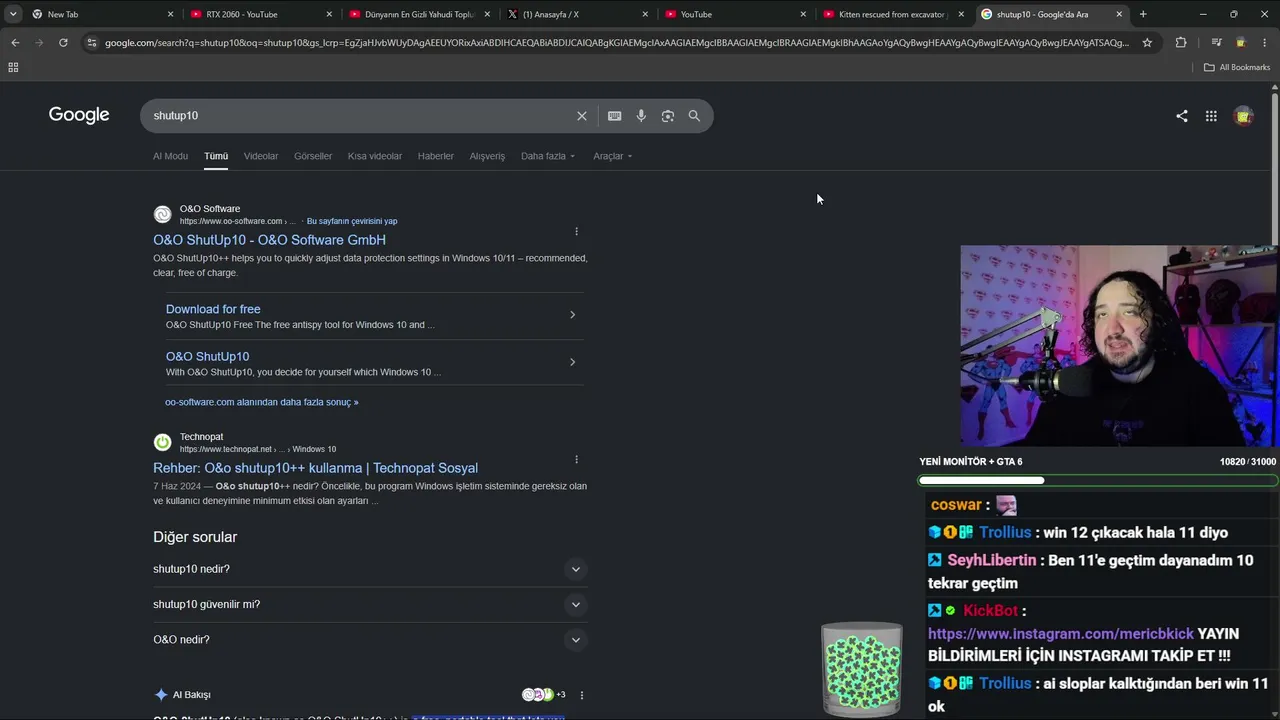1280x720 pixels.
Task: Open the All Bookmarks folder
Action: (x=1237, y=67)
